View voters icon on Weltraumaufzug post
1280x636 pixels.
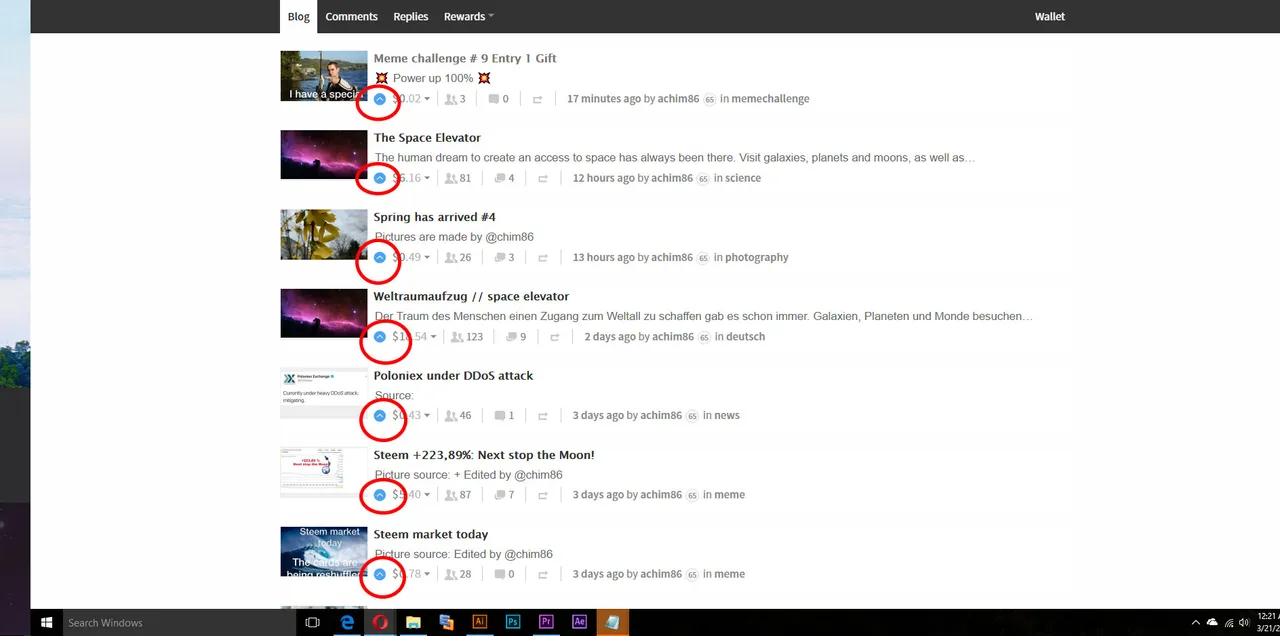tap(456, 337)
